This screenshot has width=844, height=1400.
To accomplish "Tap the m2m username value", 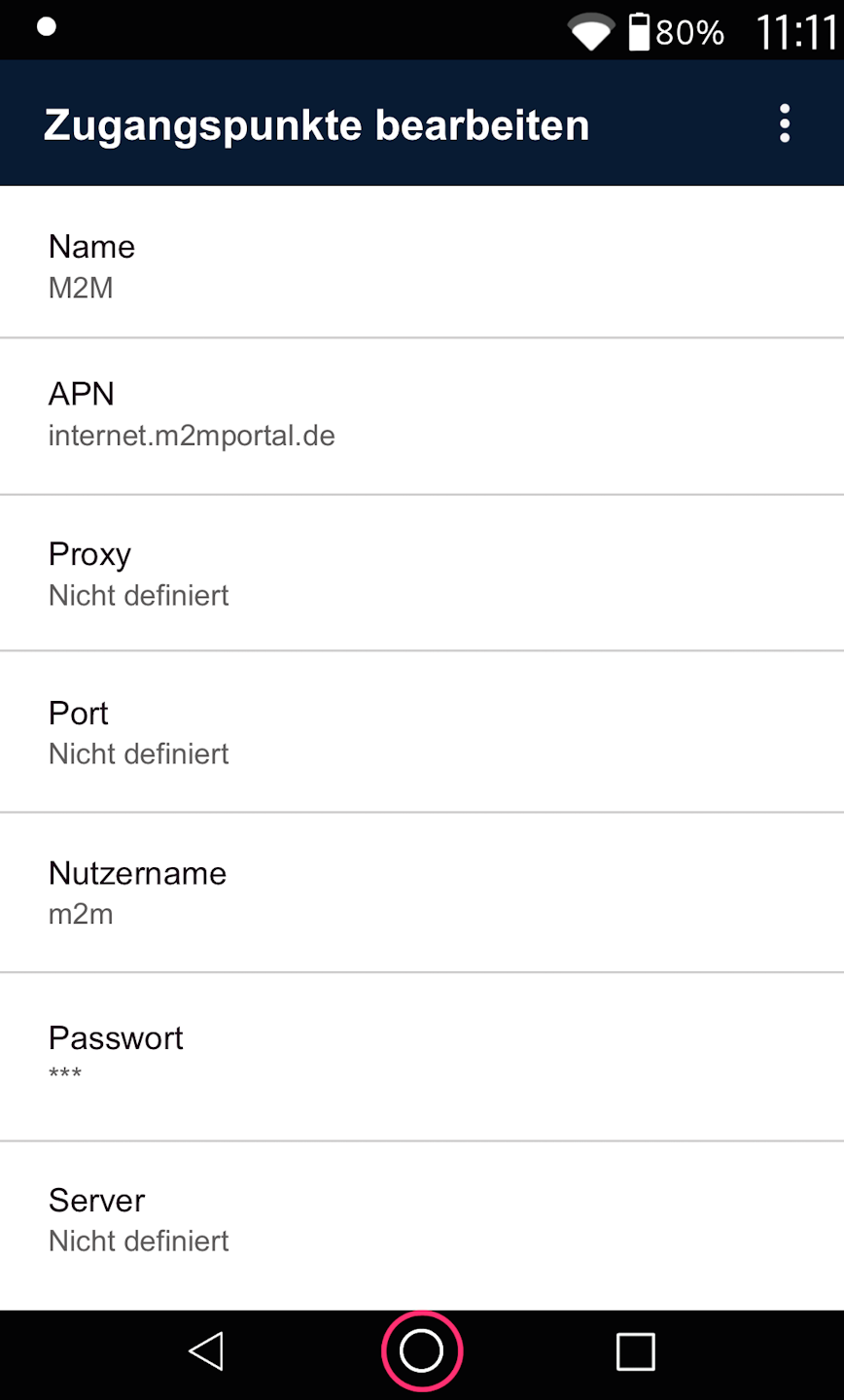I will pos(81,915).
